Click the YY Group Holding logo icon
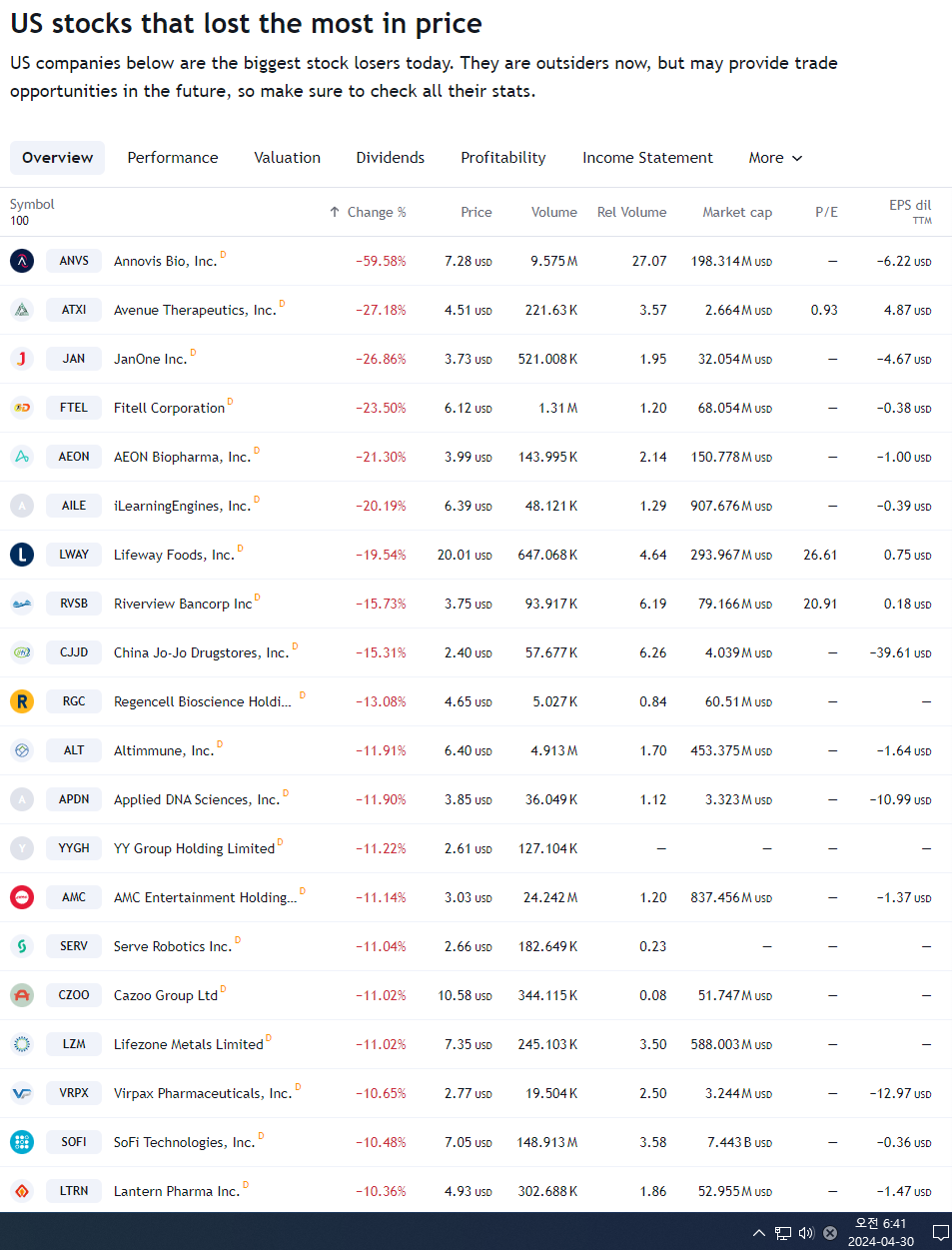The height and width of the screenshot is (1250, 952). pos(22,848)
